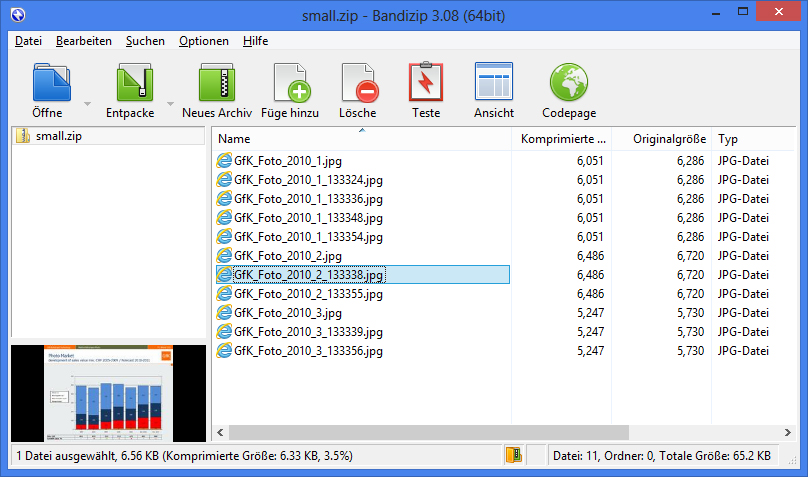Click the Füge hinzu add-files icon

(x=292, y=82)
